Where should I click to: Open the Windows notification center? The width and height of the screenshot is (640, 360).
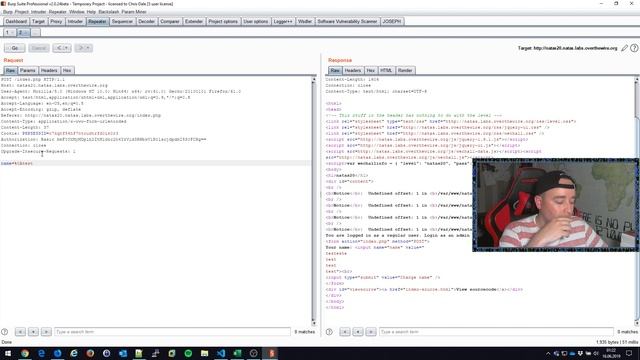[x=629, y=353]
